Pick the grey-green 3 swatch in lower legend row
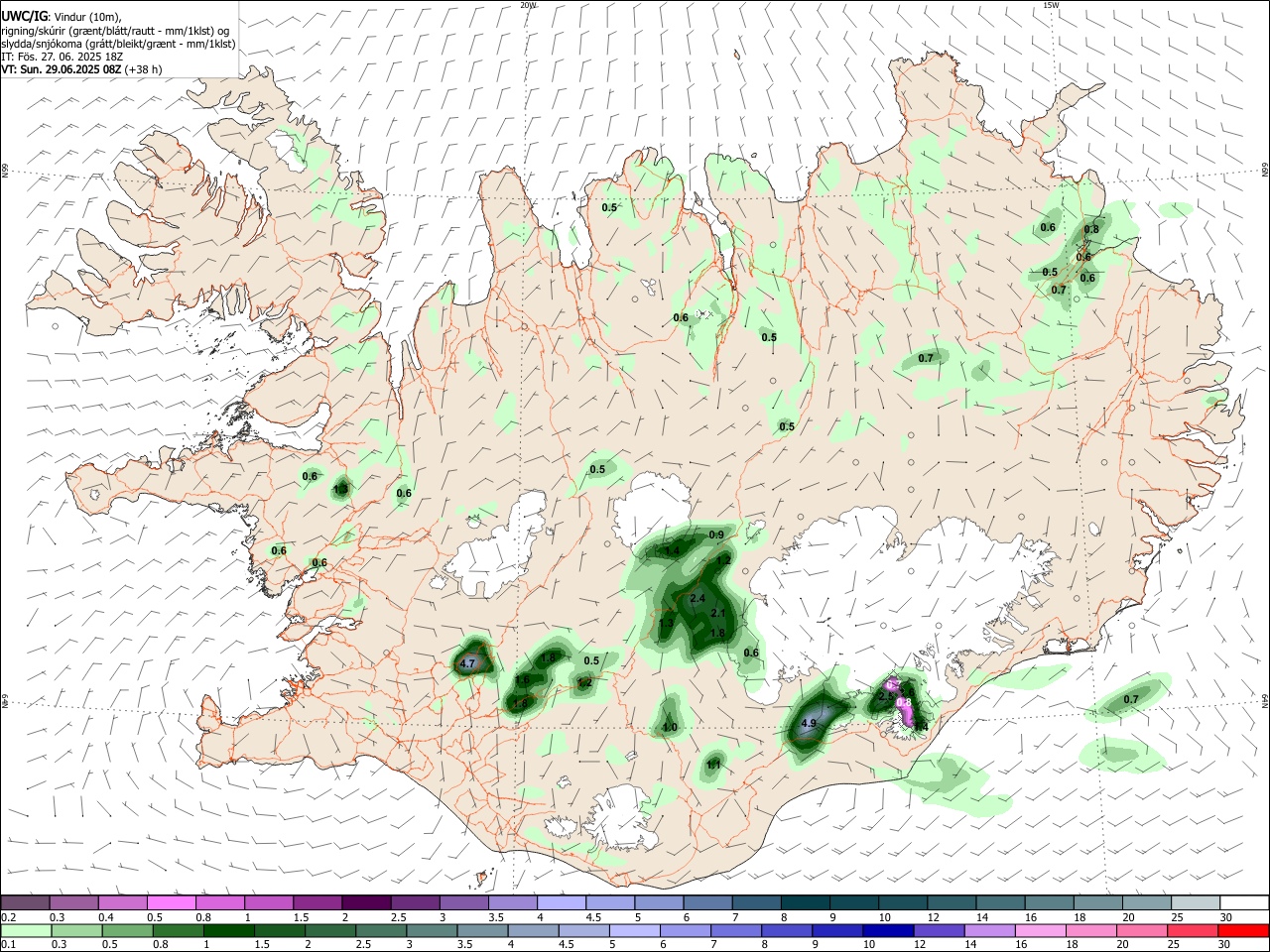Screen dimensions: 1270x952 [431, 931]
